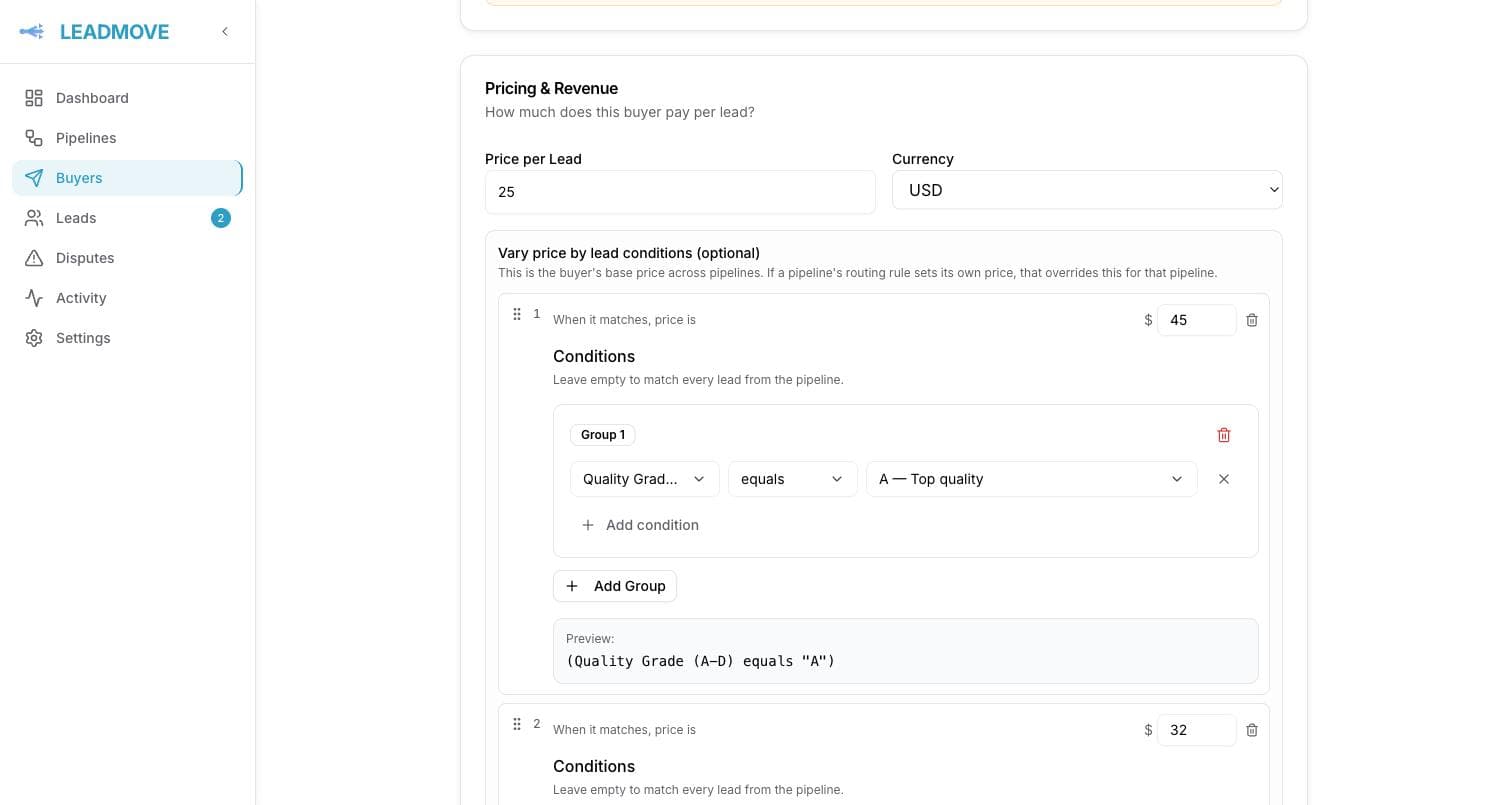Image resolution: width=1512 pixels, height=805 pixels.
Task: Navigate to Disputes
Action: [x=128, y=258]
